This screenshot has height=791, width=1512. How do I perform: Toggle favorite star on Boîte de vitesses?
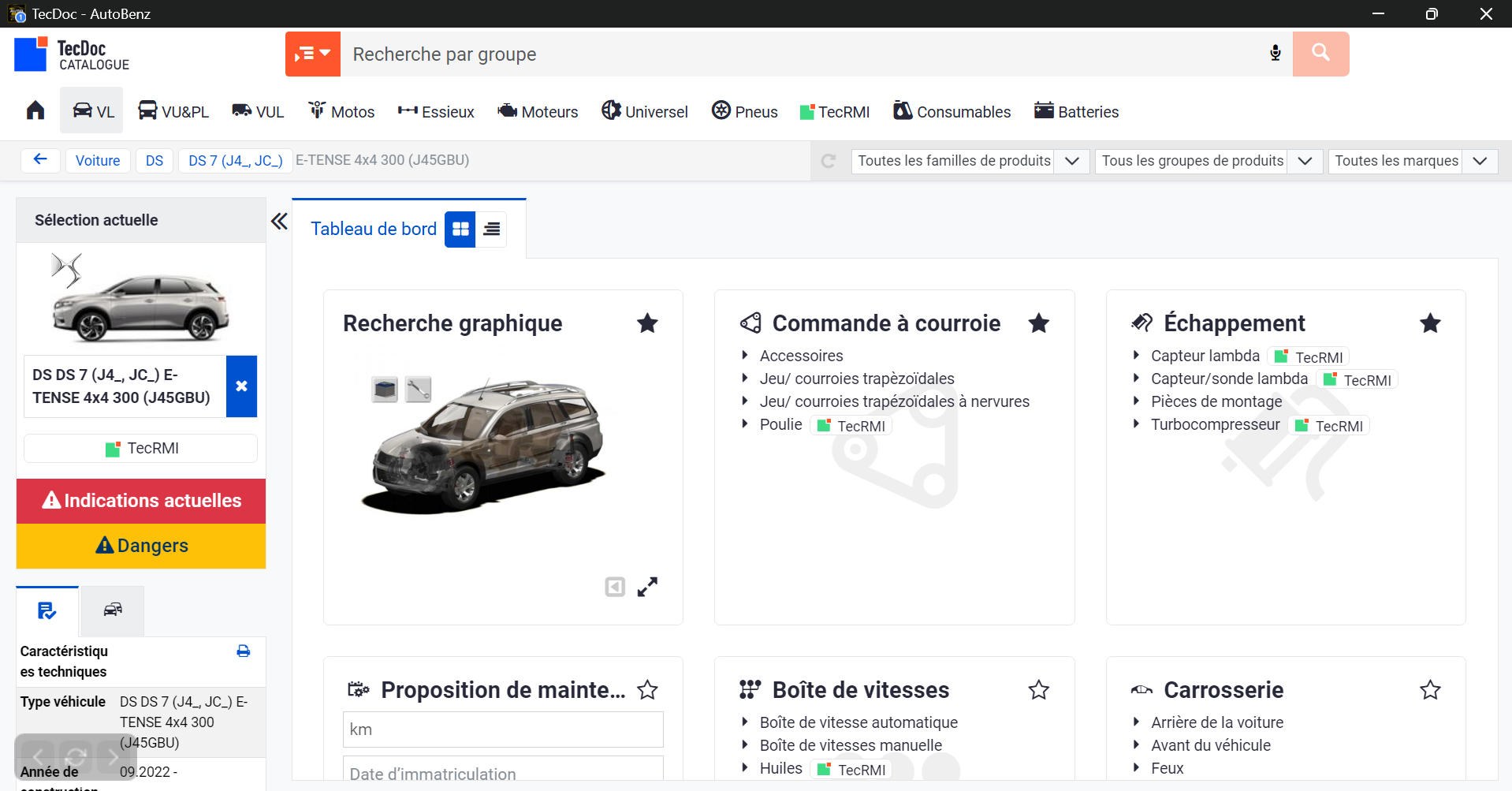click(x=1039, y=690)
